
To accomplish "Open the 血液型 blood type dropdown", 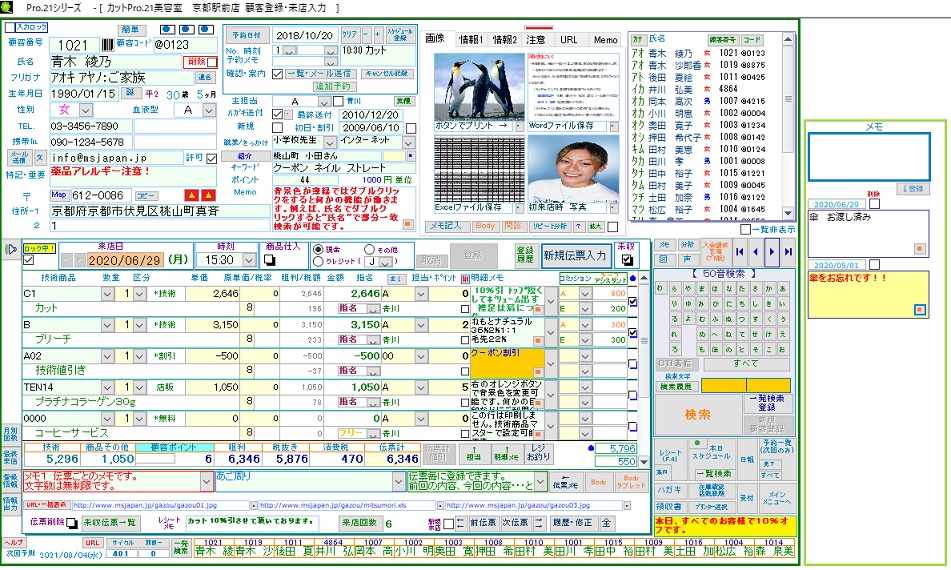I will point(209,110).
